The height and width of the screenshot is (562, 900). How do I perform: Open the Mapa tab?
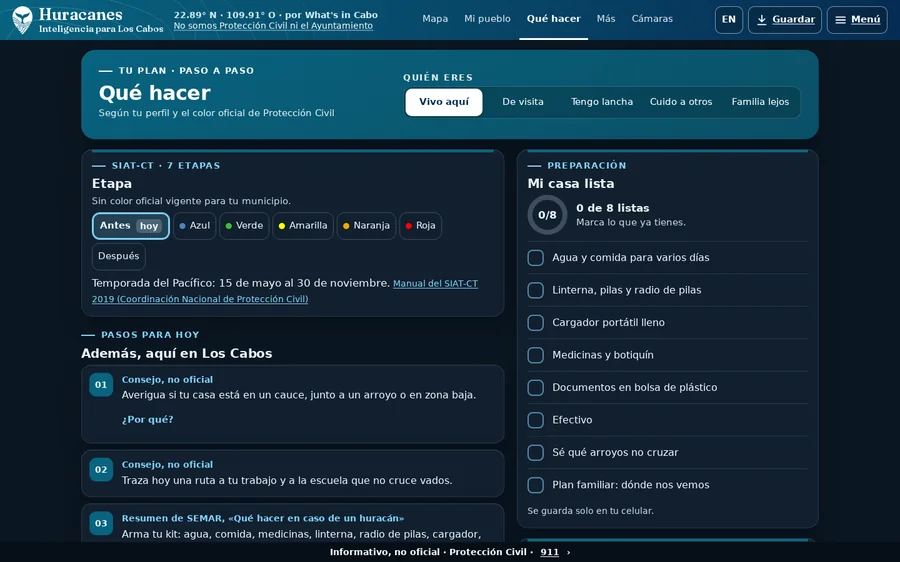click(435, 19)
